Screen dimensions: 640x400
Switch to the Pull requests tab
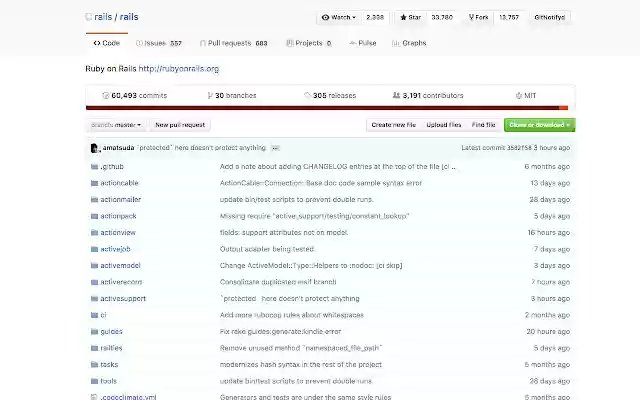click(x=232, y=43)
